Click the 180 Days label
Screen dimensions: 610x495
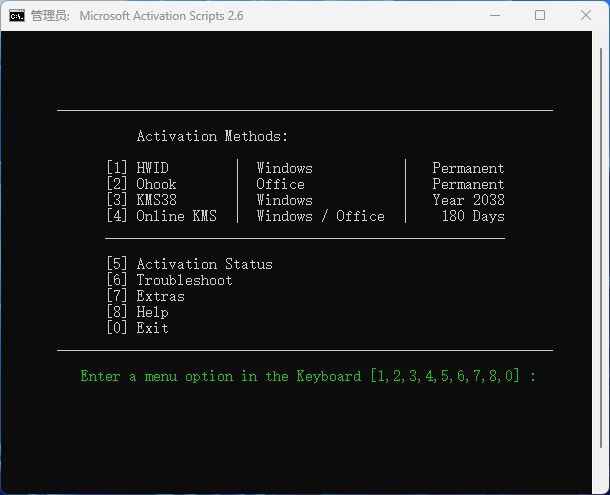point(472,216)
